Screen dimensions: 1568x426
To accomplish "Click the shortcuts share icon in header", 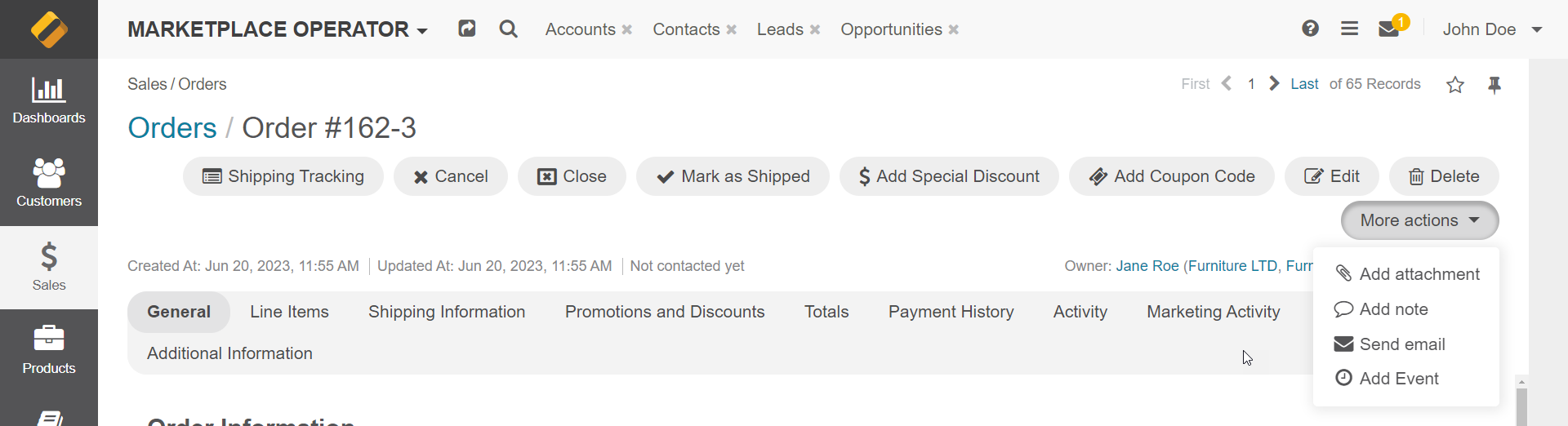I will pos(467,29).
